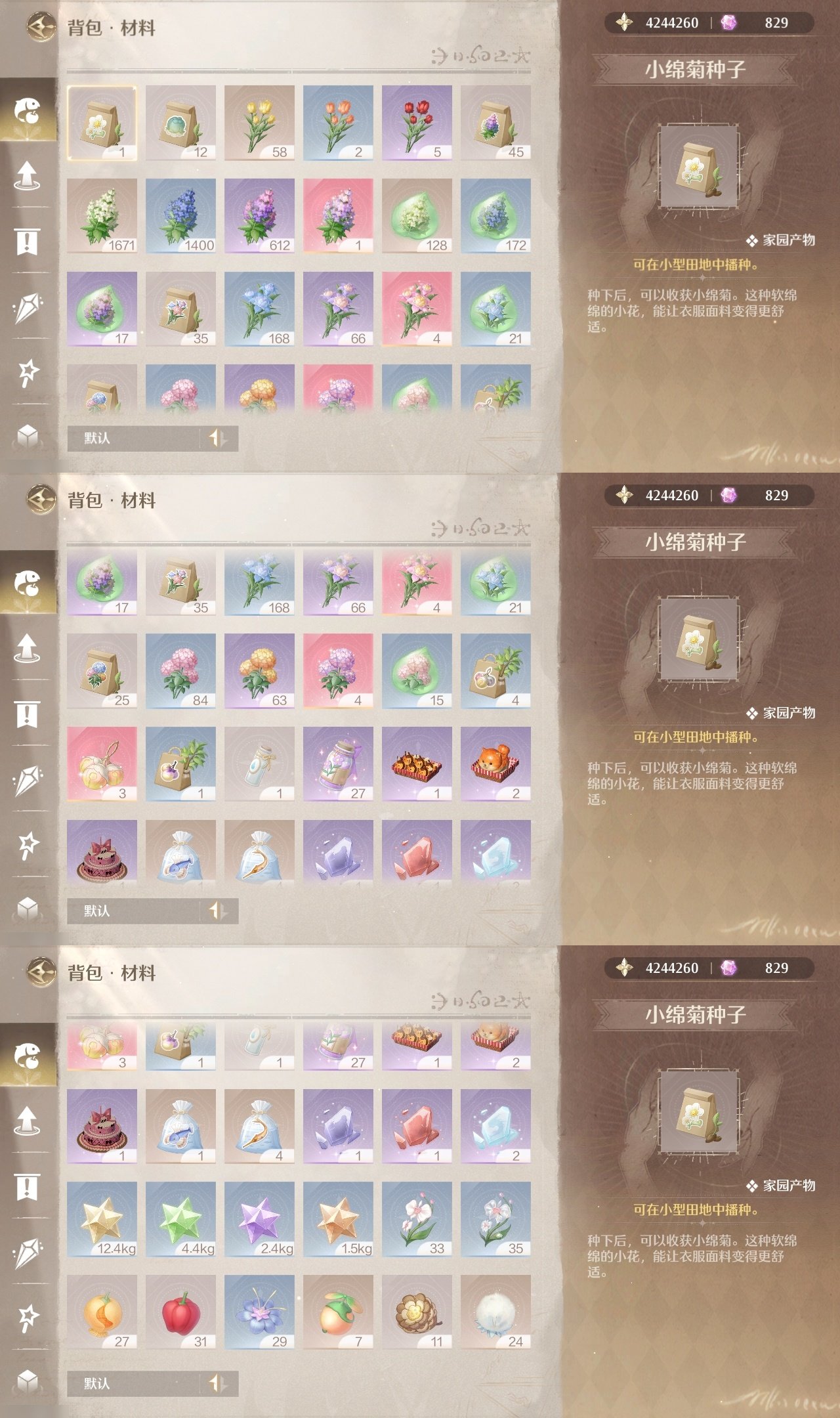840x1418 pixels.
Task: Select the white fluffy ball with count 24
Action: click(x=495, y=1312)
